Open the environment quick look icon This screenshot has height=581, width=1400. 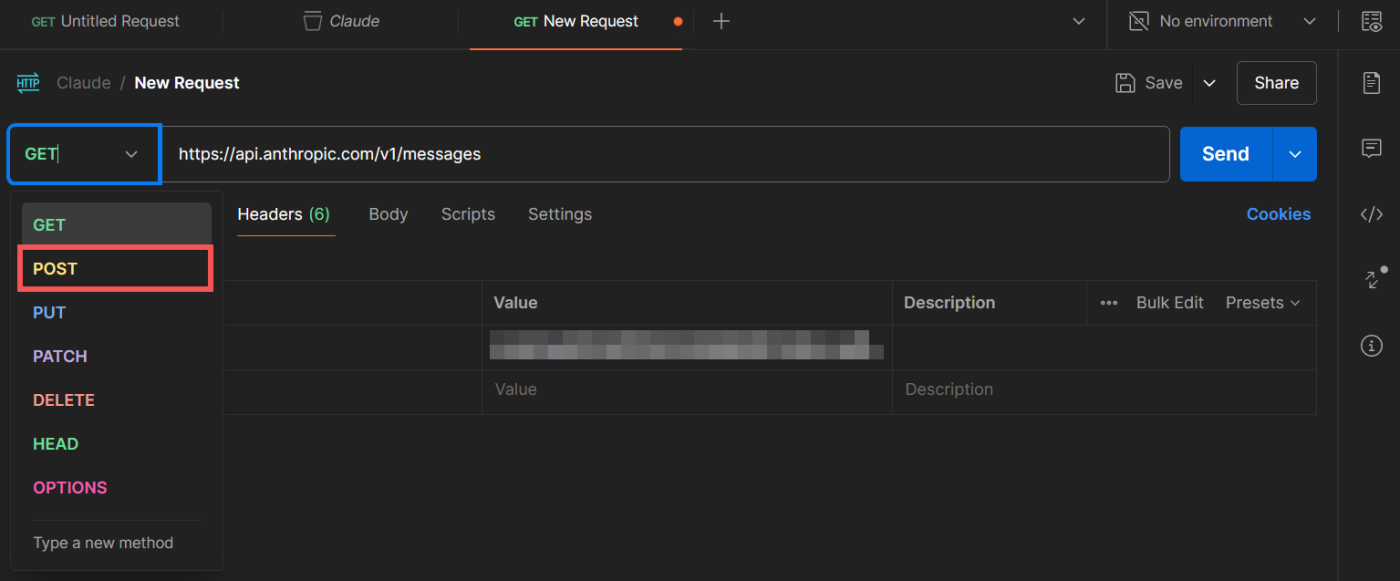[x=1372, y=21]
